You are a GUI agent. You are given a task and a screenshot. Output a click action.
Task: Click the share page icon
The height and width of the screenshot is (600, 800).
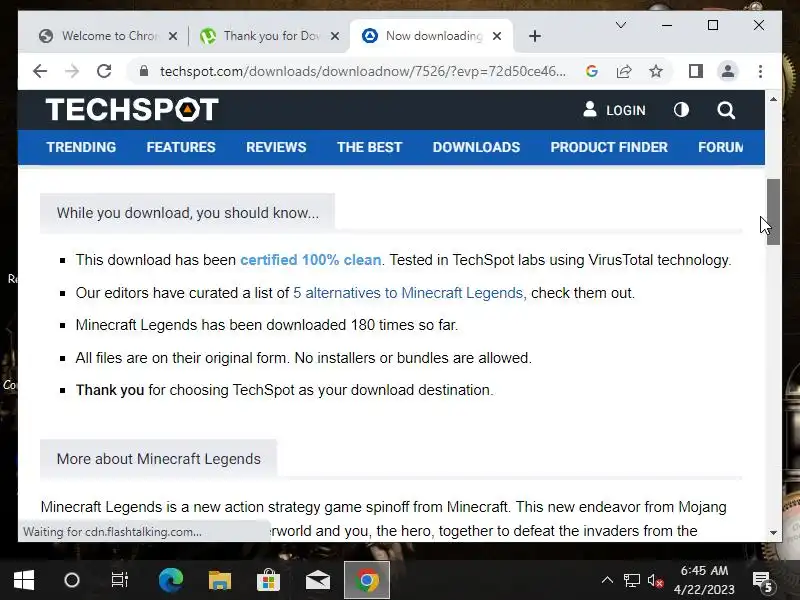click(624, 71)
